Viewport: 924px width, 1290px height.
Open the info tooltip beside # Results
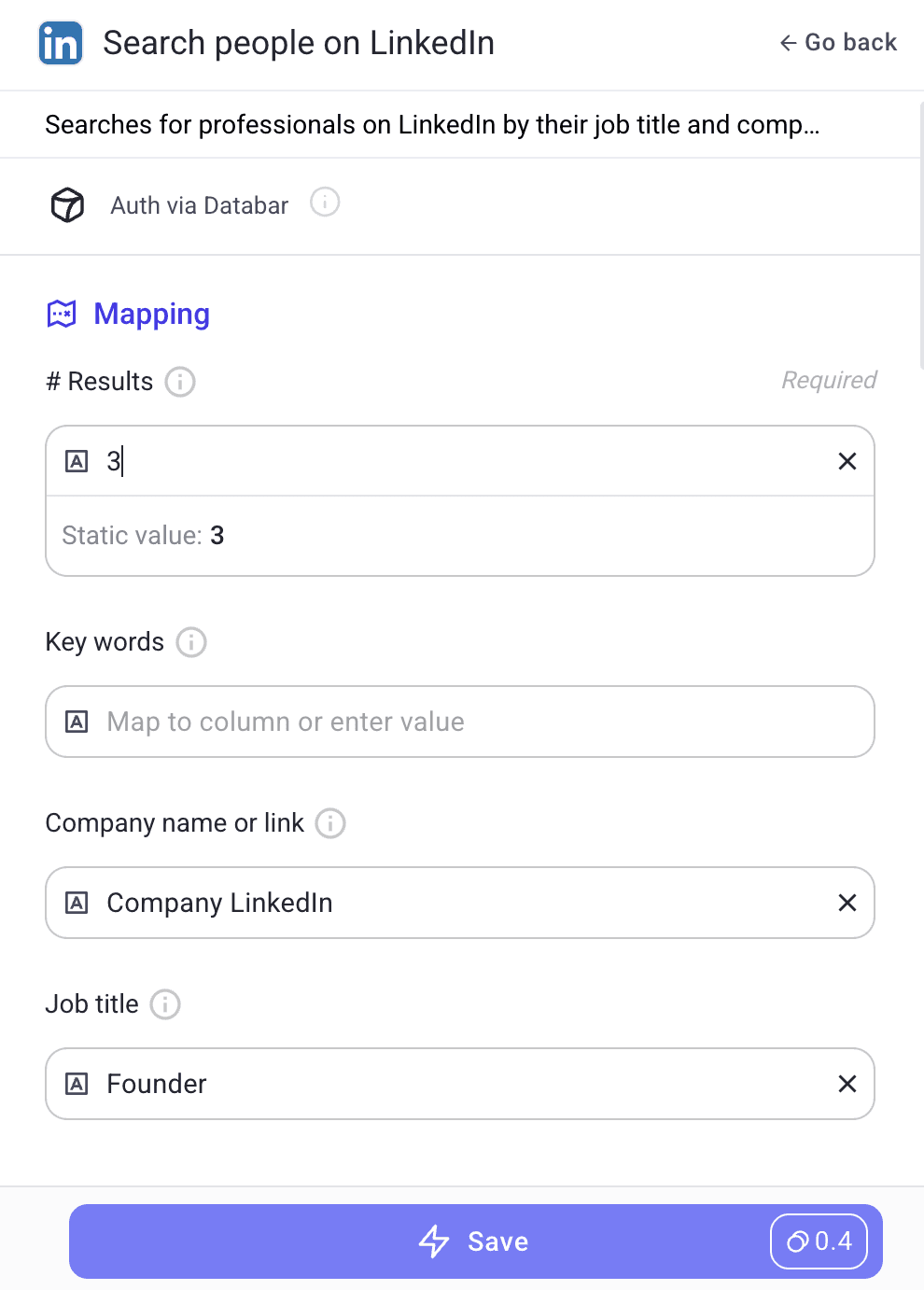[x=180, y=382]
